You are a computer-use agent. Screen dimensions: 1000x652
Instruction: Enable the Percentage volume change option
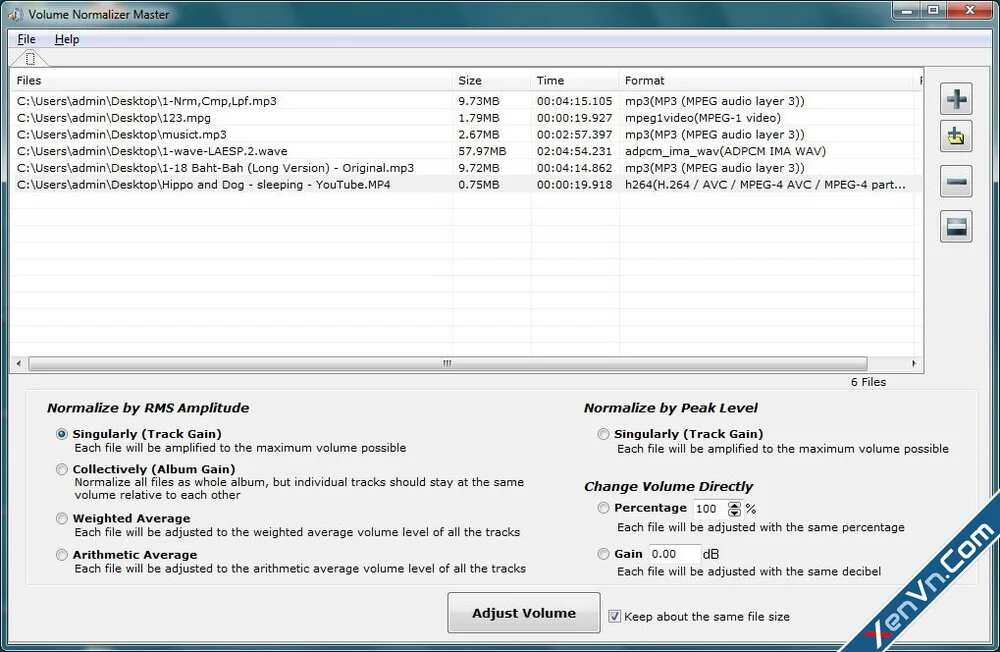(x=603, y=508)
